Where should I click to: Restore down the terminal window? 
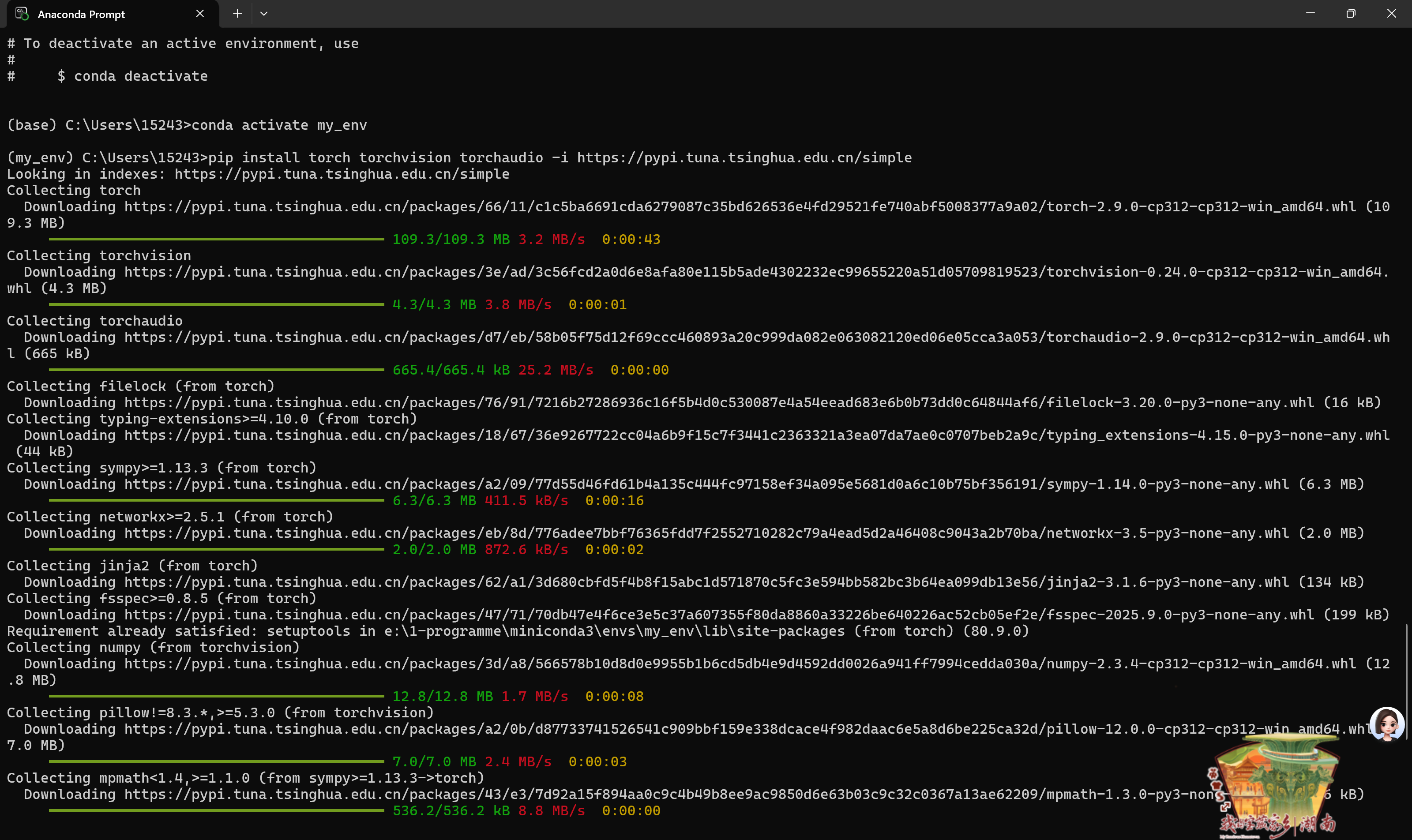pos(1351,14)
